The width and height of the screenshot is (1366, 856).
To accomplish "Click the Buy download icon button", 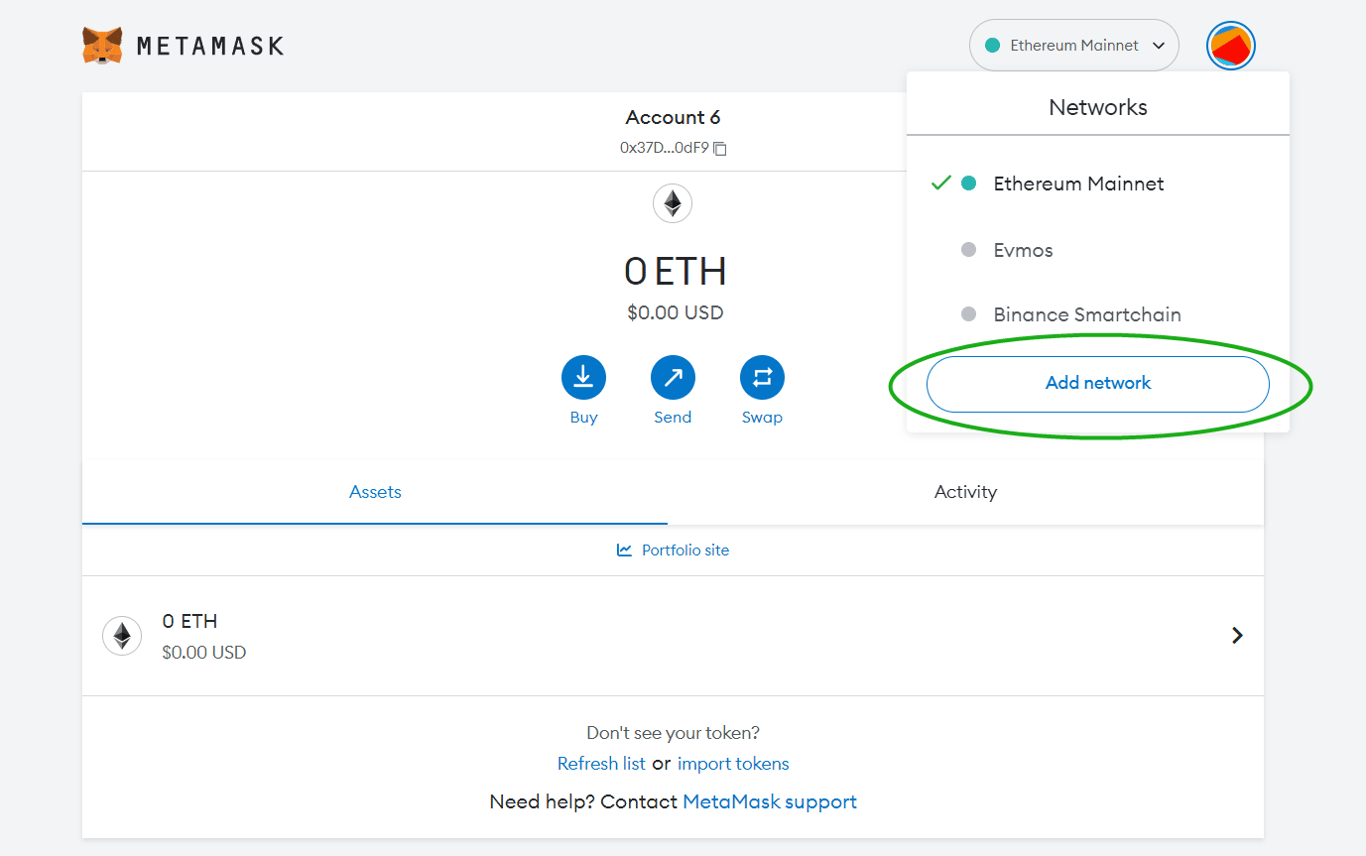I will tap(583, 377).
